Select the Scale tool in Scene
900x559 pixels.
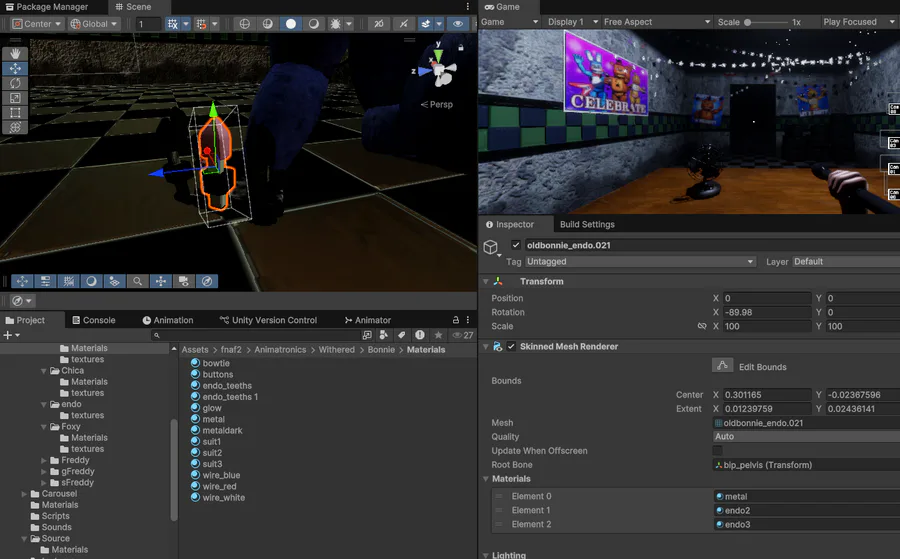tap(15, 98)
